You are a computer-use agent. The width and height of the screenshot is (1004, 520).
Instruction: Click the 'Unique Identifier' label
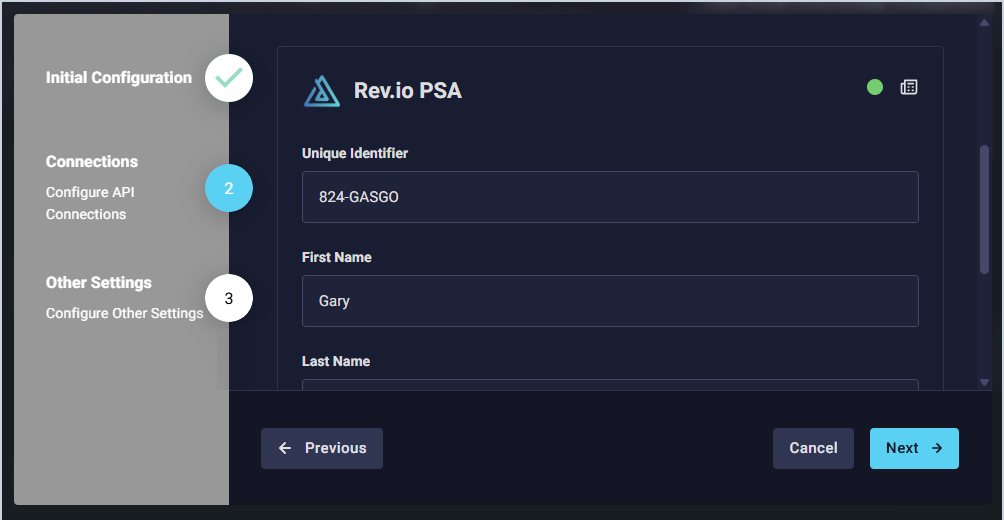[355, 153]
